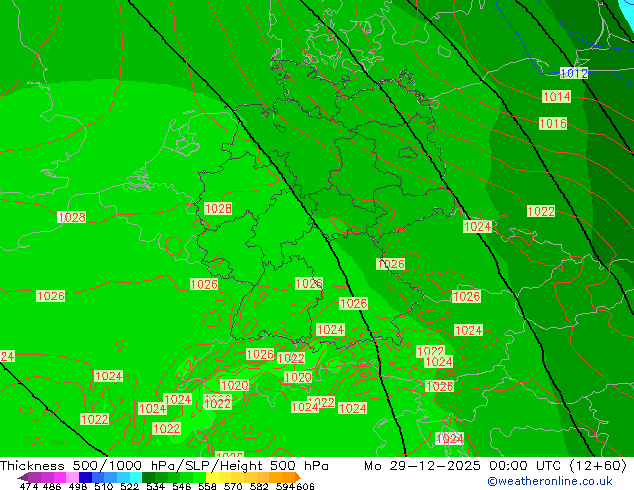Viewport: 634px width, 490px height.
Task: Select the cyan swatch in thickness legend
Action: click(x=136, y=477)
